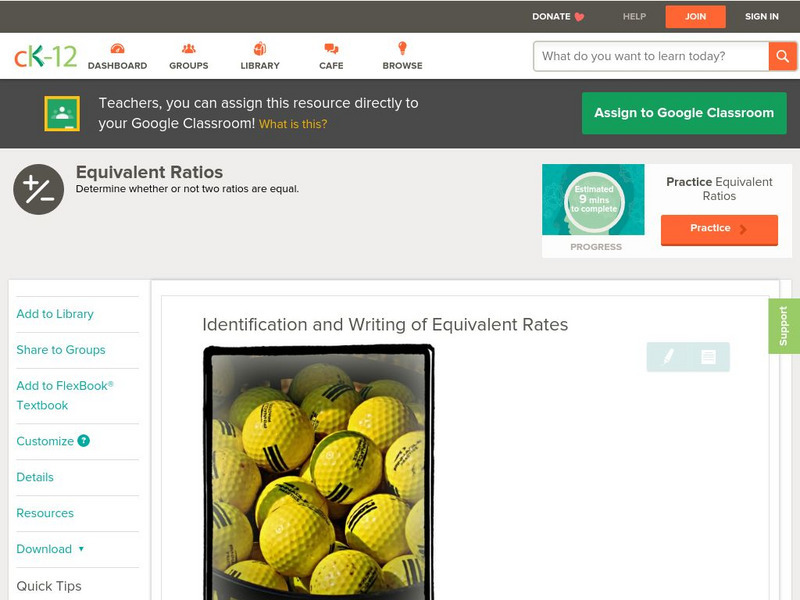
Task: Expand the Download dropdown arrow
Action: (x=81, y=549)
